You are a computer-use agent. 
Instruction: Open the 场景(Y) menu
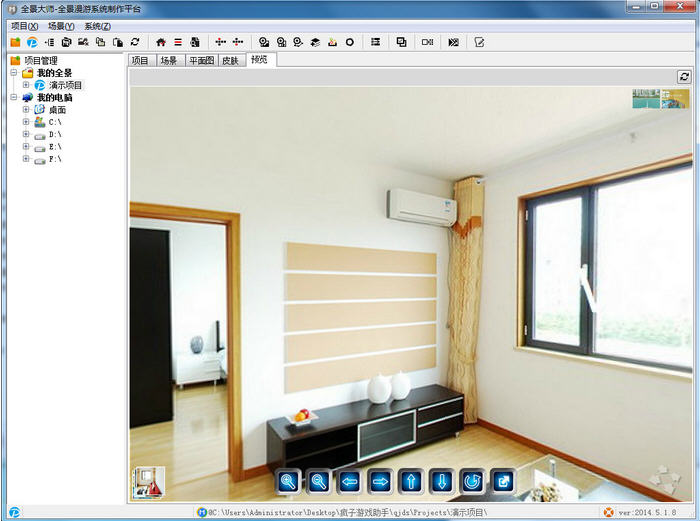tap(61, 26)
